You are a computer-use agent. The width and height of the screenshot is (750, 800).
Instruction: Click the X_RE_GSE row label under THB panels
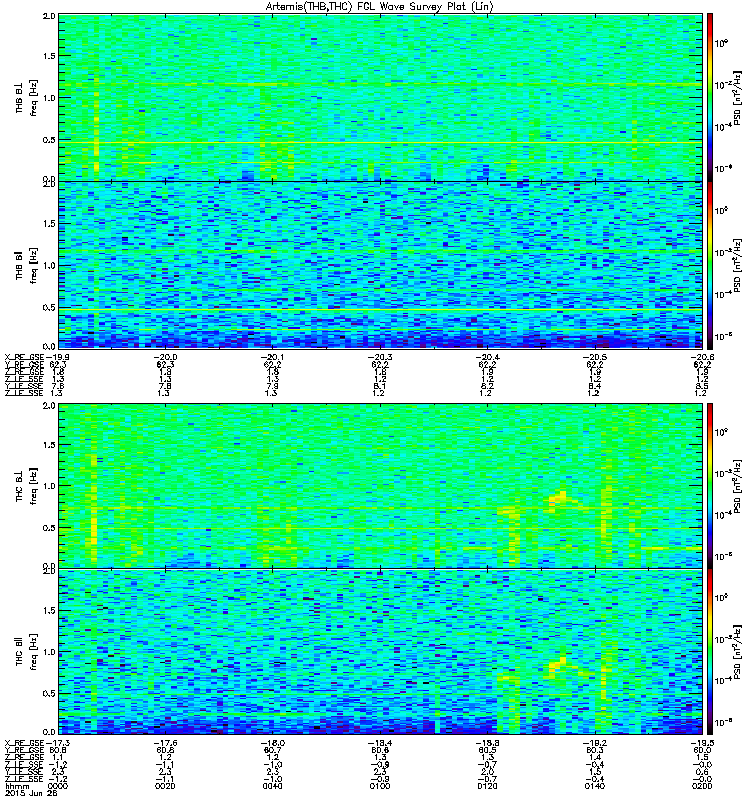coord(24,357)
